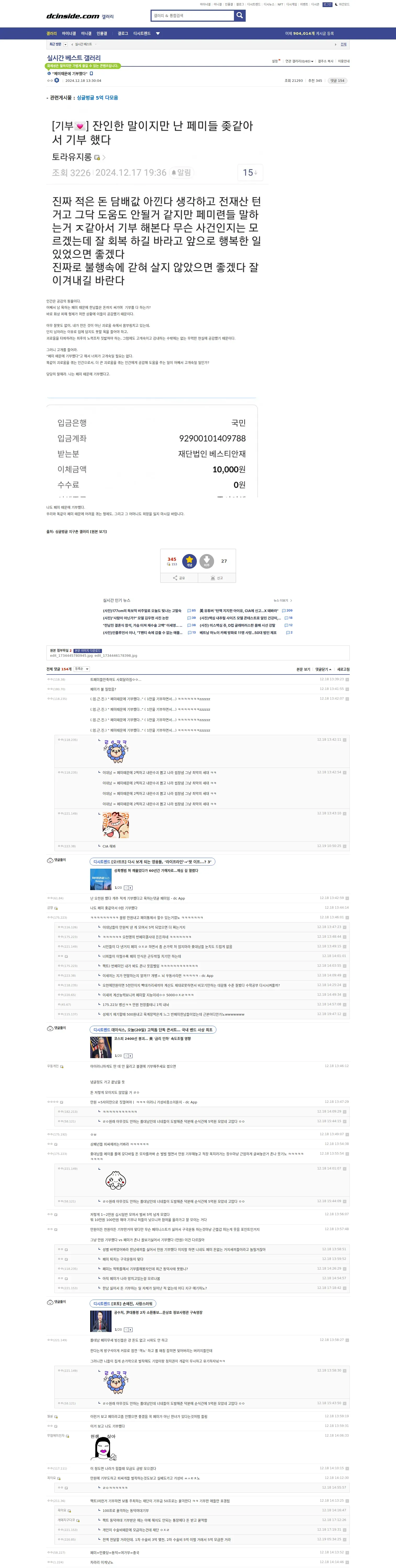This screenshot has width=396, height=1568.
Task: Open the 갤로그 nav tab
Action: [x=123, y=33]
